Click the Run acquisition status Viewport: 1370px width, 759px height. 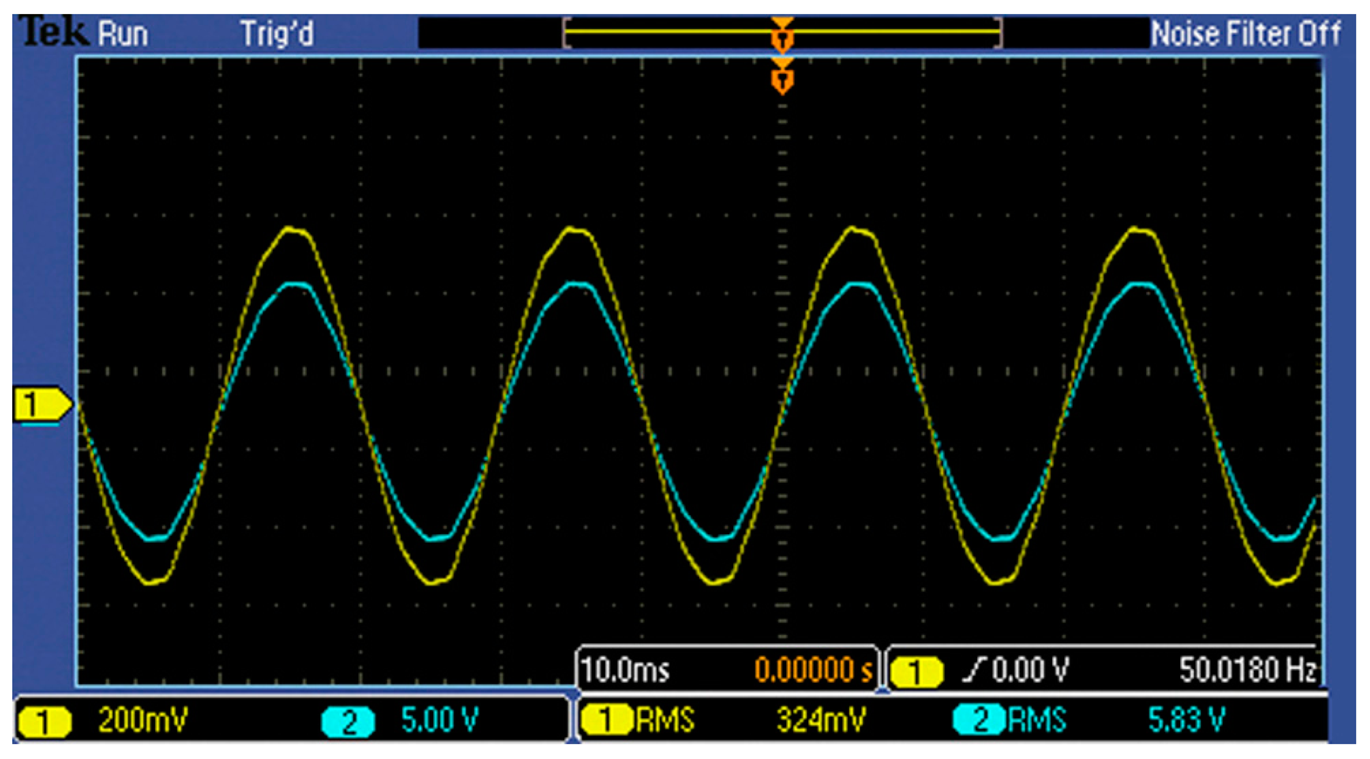point(123,34)
